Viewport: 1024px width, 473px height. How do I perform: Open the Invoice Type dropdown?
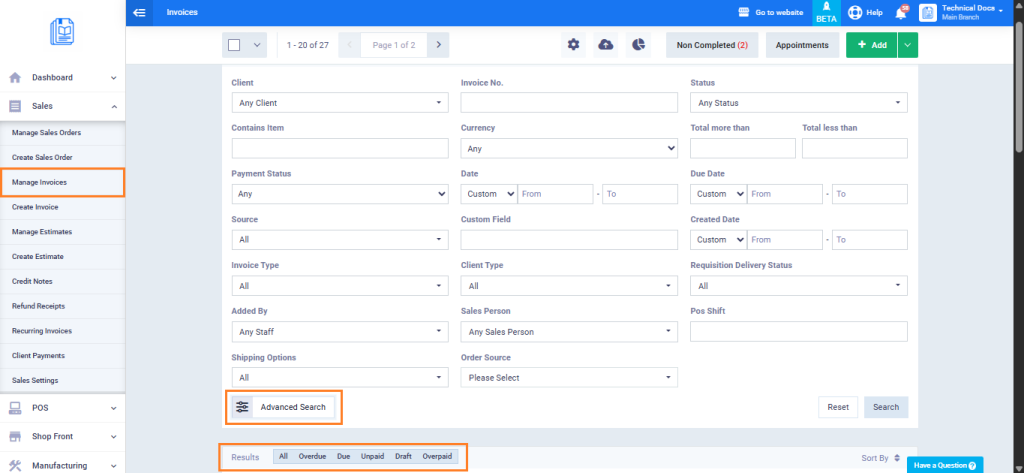coord(340,285)
